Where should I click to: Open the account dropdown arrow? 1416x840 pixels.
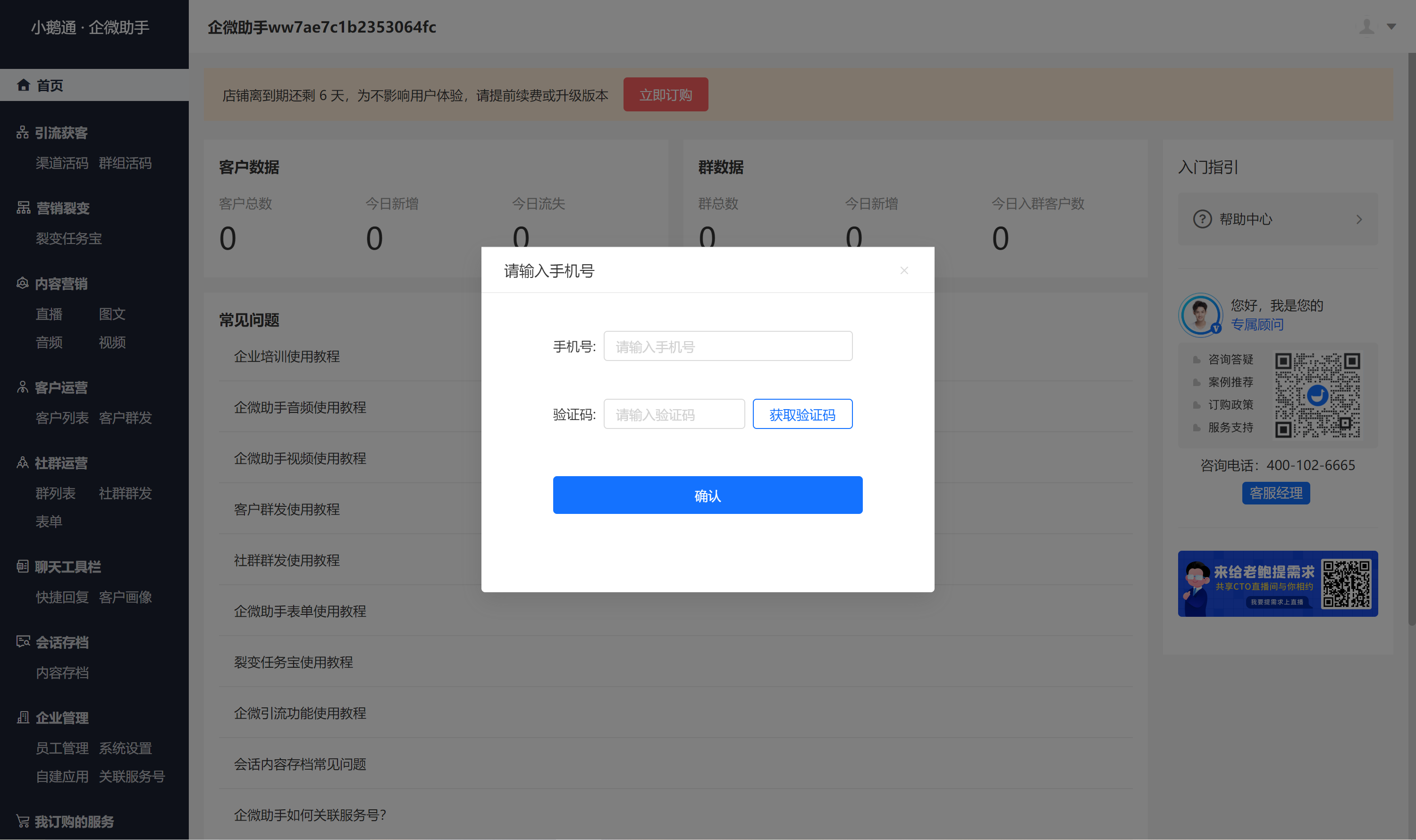(x=1391, y=26)
